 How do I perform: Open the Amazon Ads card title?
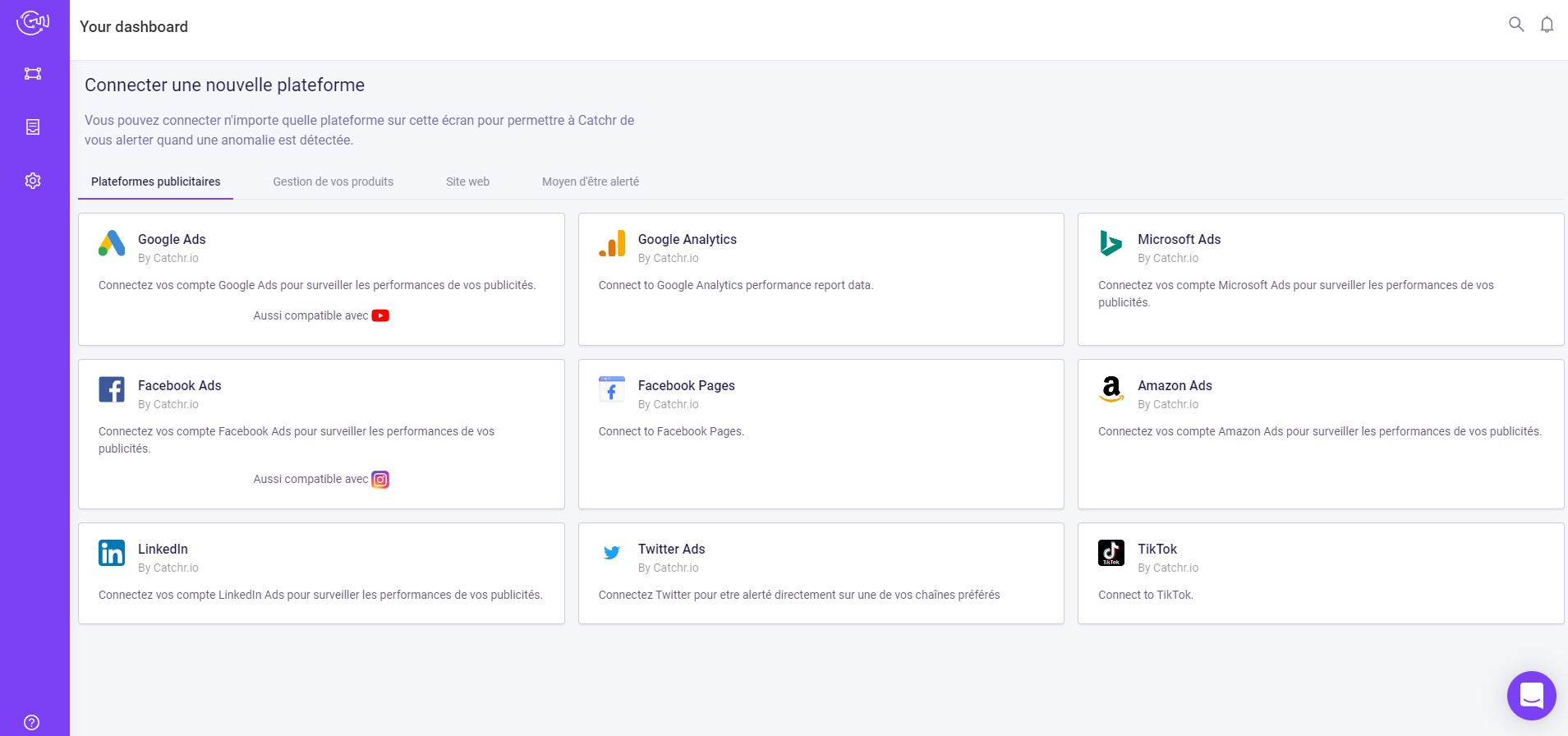point(1175,385)
